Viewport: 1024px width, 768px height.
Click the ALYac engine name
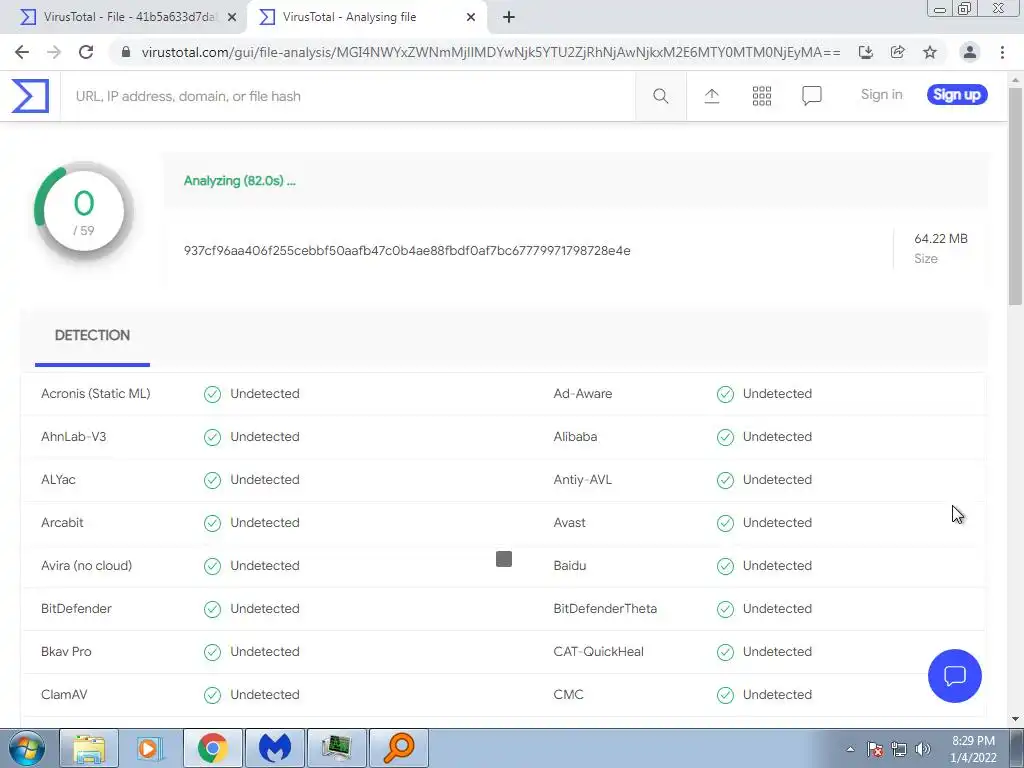coord(58,480)
